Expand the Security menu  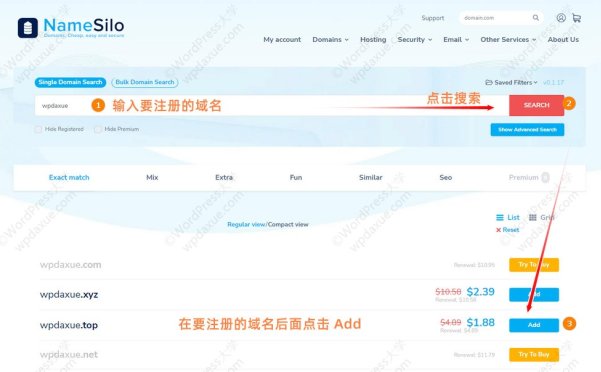[415, 39]
